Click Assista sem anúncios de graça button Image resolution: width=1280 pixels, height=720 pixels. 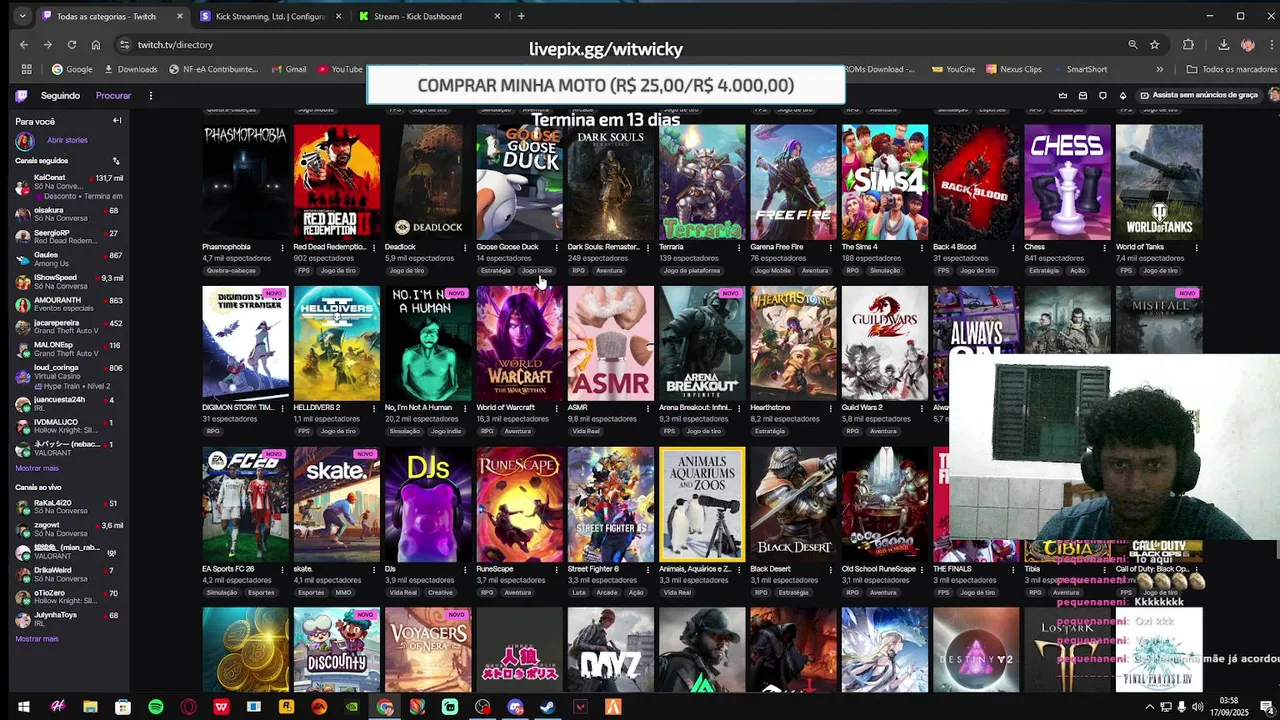pyautogui.click(x=1198, y=95)
